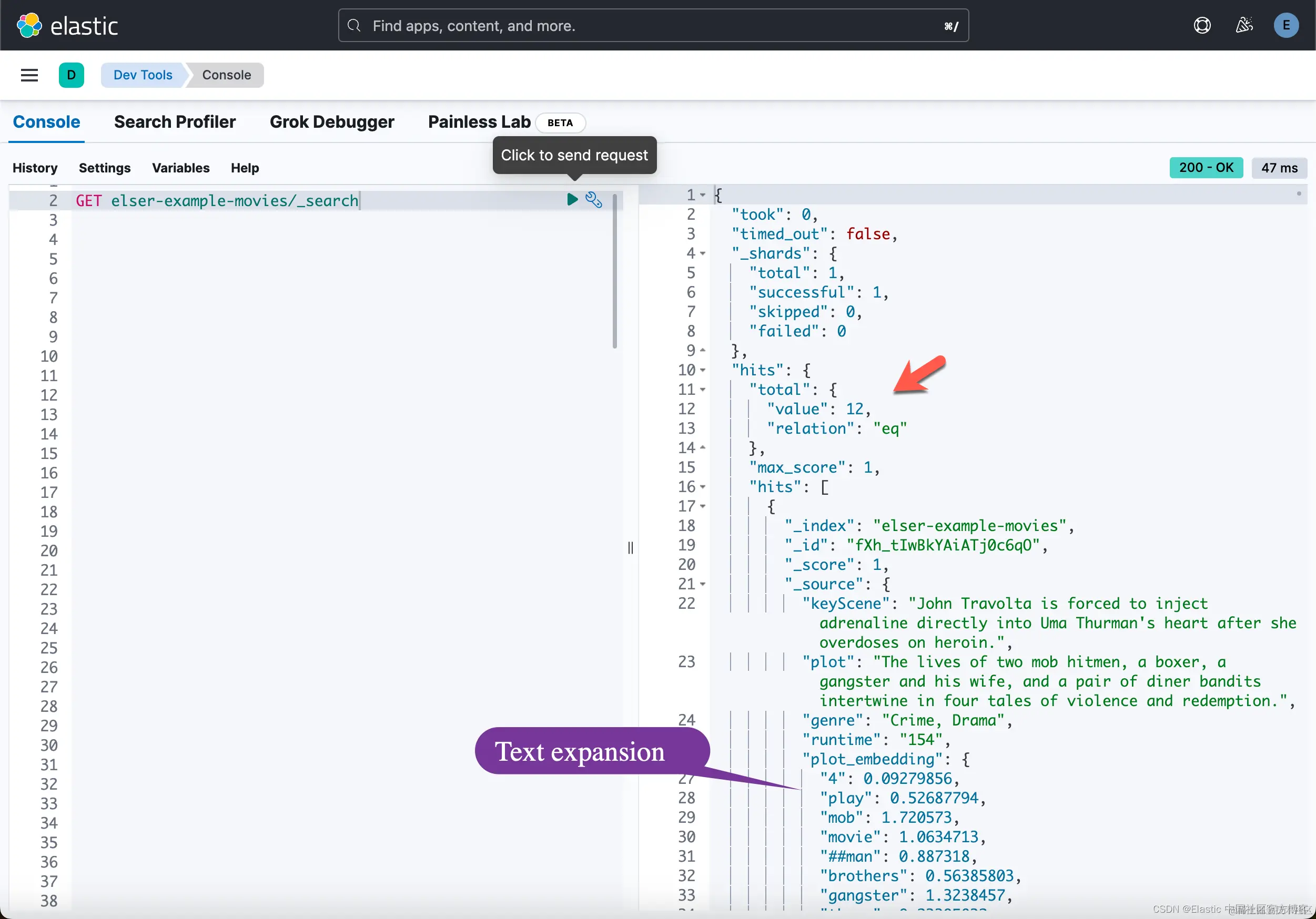The height and width of the screenshot is (919, 1316).
Task: Open the Console Settings link
Action: point(104,168)
